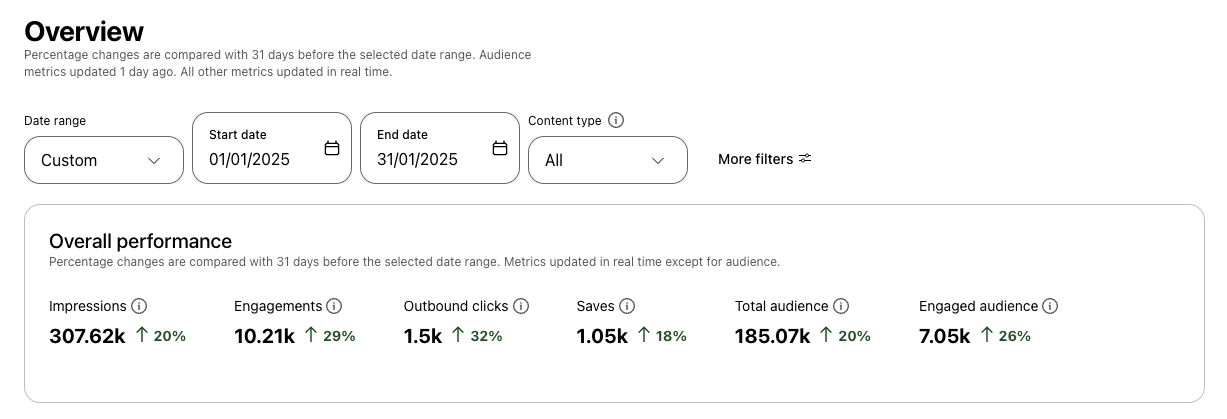Click the 29% change for Engagements
This screenshot has height=419, width=1227.
[x=339, y=336]
